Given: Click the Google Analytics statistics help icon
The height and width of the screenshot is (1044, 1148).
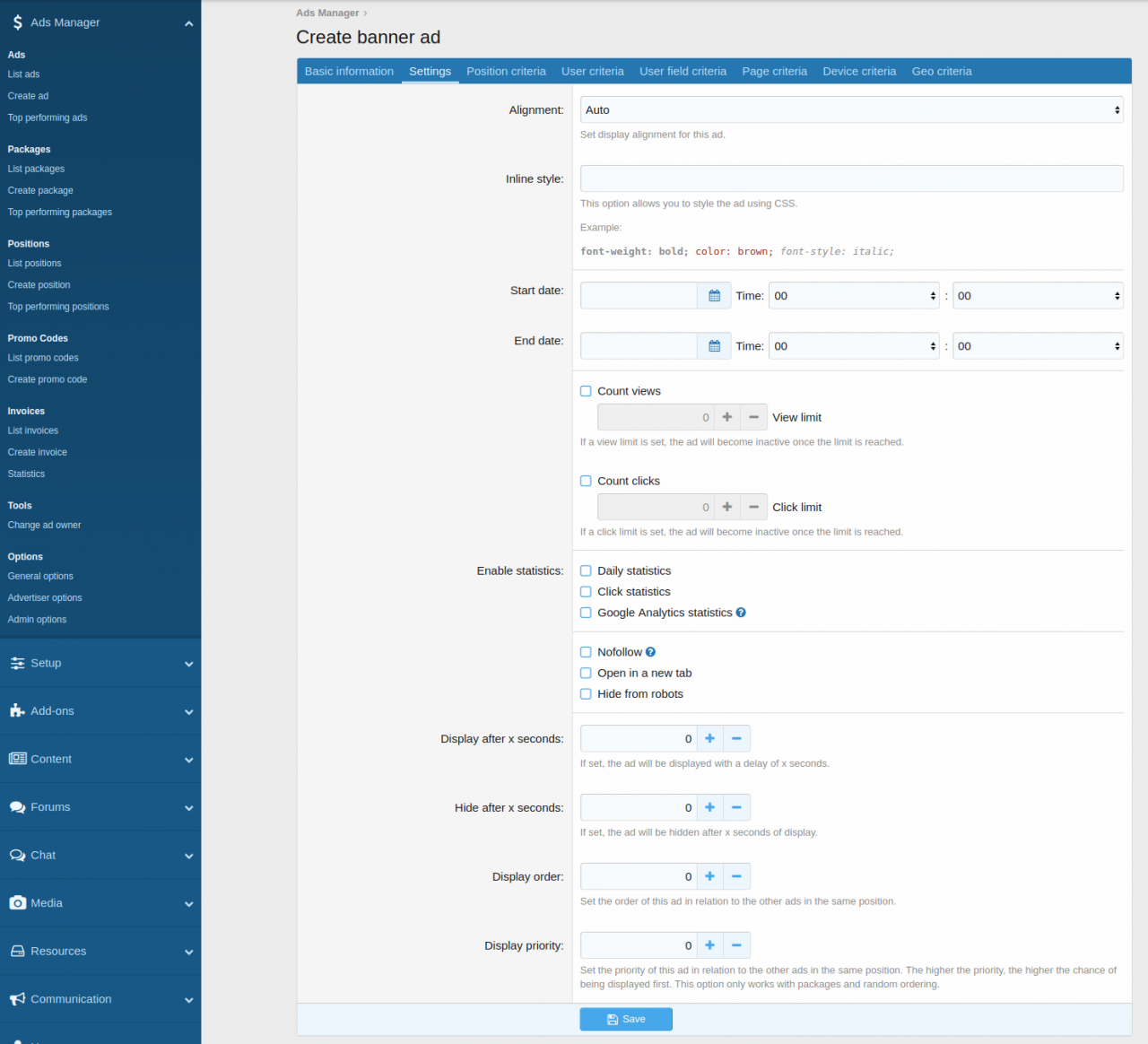Looking at the screenshot, I should click(740, 612).
